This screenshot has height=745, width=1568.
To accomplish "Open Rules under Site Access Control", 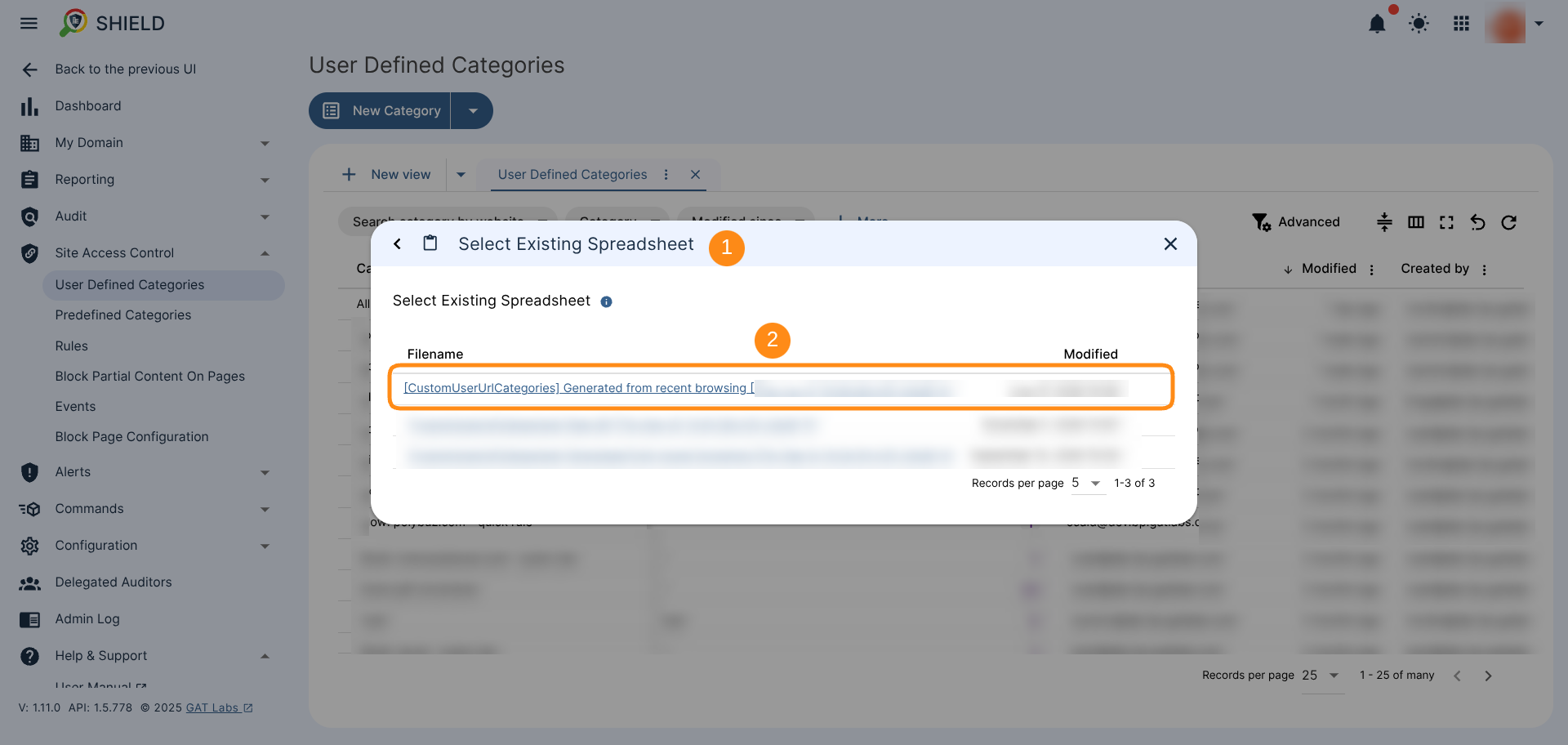I will [71, 346].
